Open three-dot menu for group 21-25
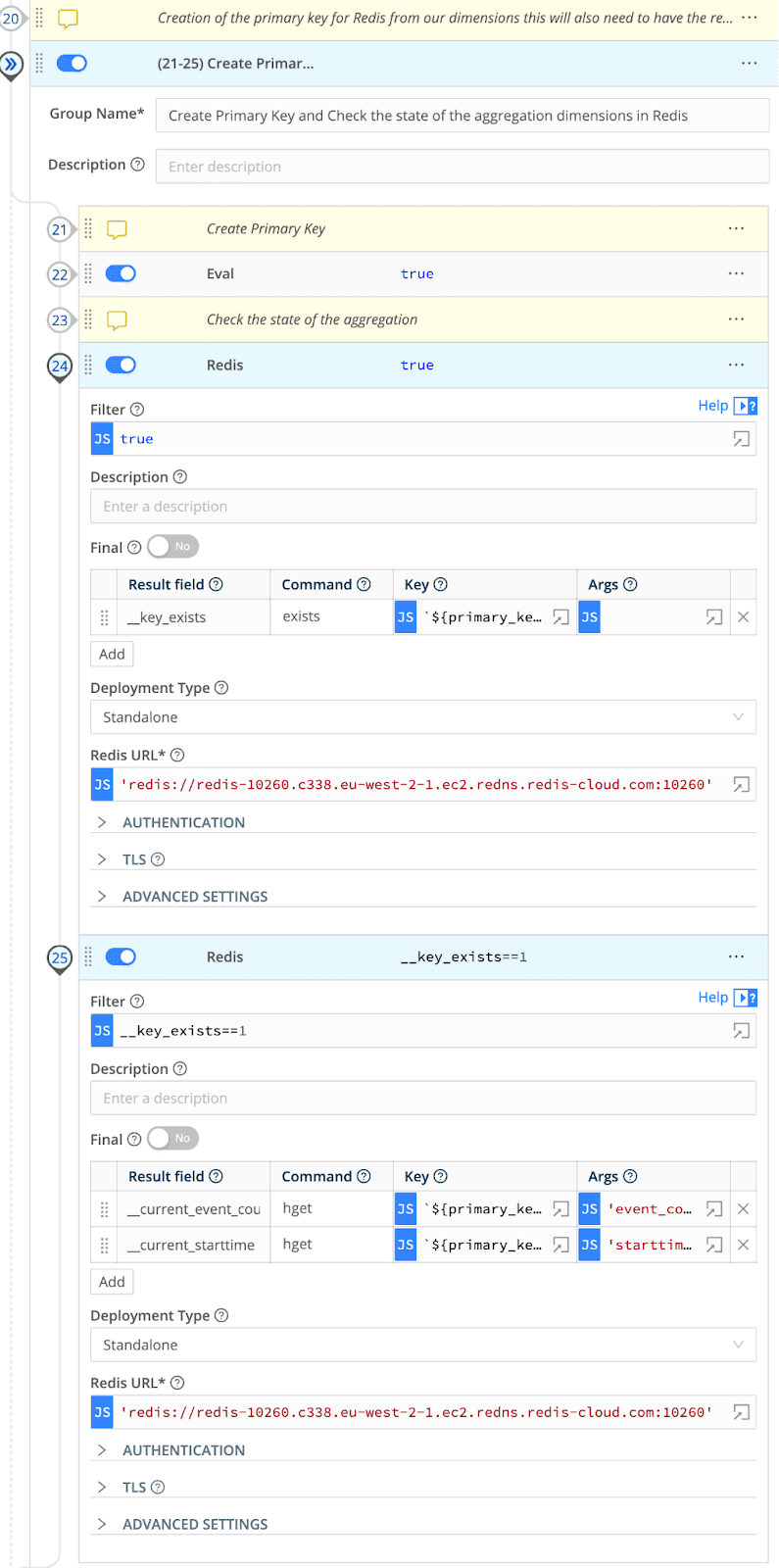Screen dimensions: 779x1568 tap(749, 64)
